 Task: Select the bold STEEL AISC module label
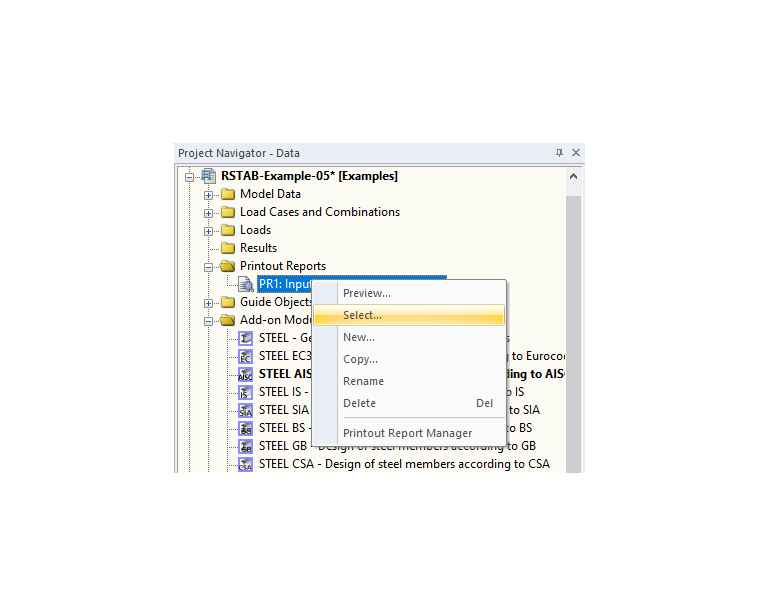click(x=285, y=374)
